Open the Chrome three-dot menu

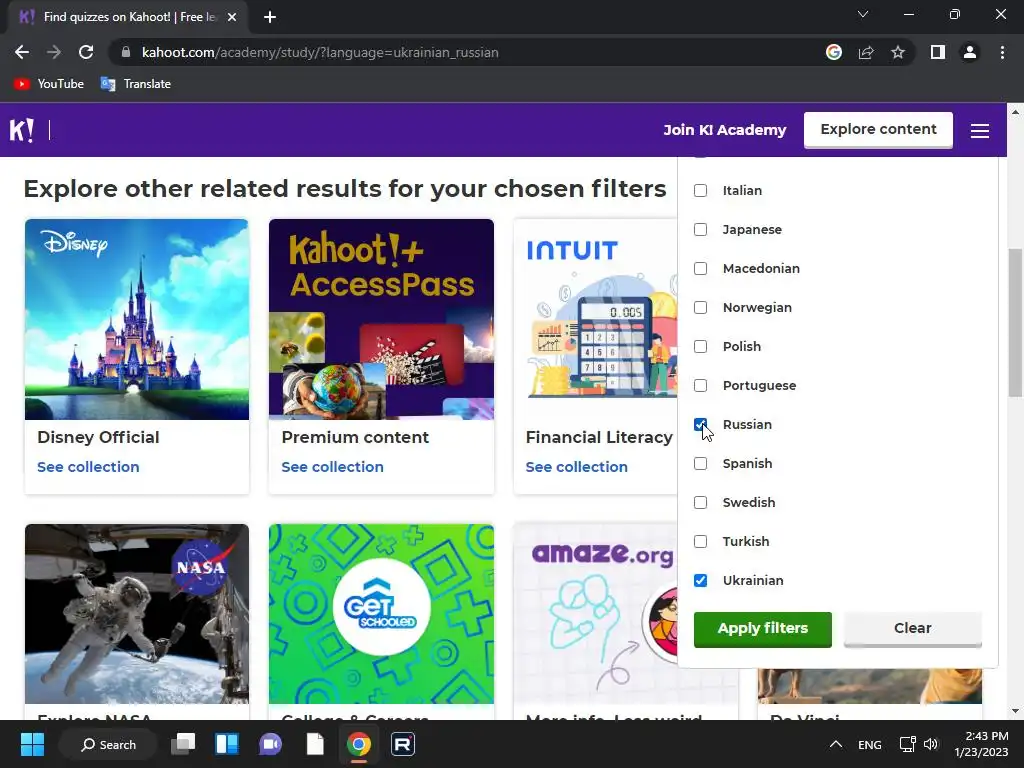tap(1002, 52)
